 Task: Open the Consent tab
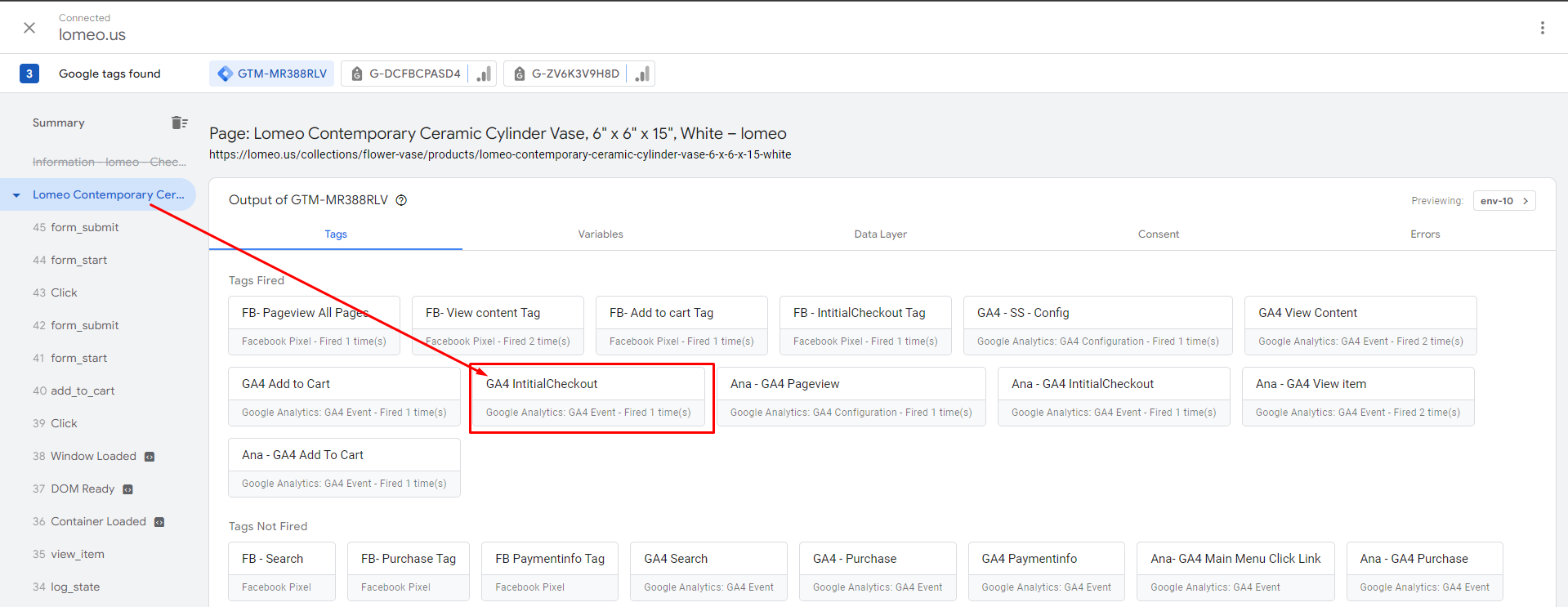[1158, 234]
